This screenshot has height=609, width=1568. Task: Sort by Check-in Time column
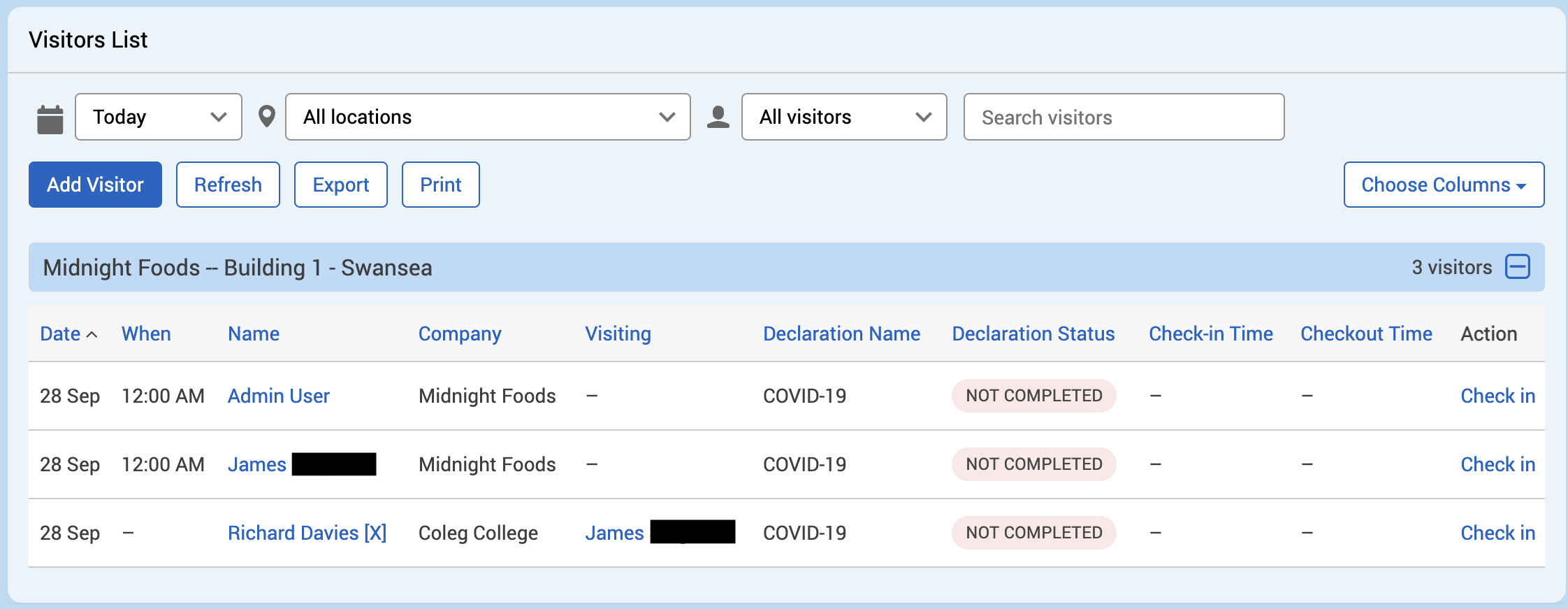[x=1210, y=334]
